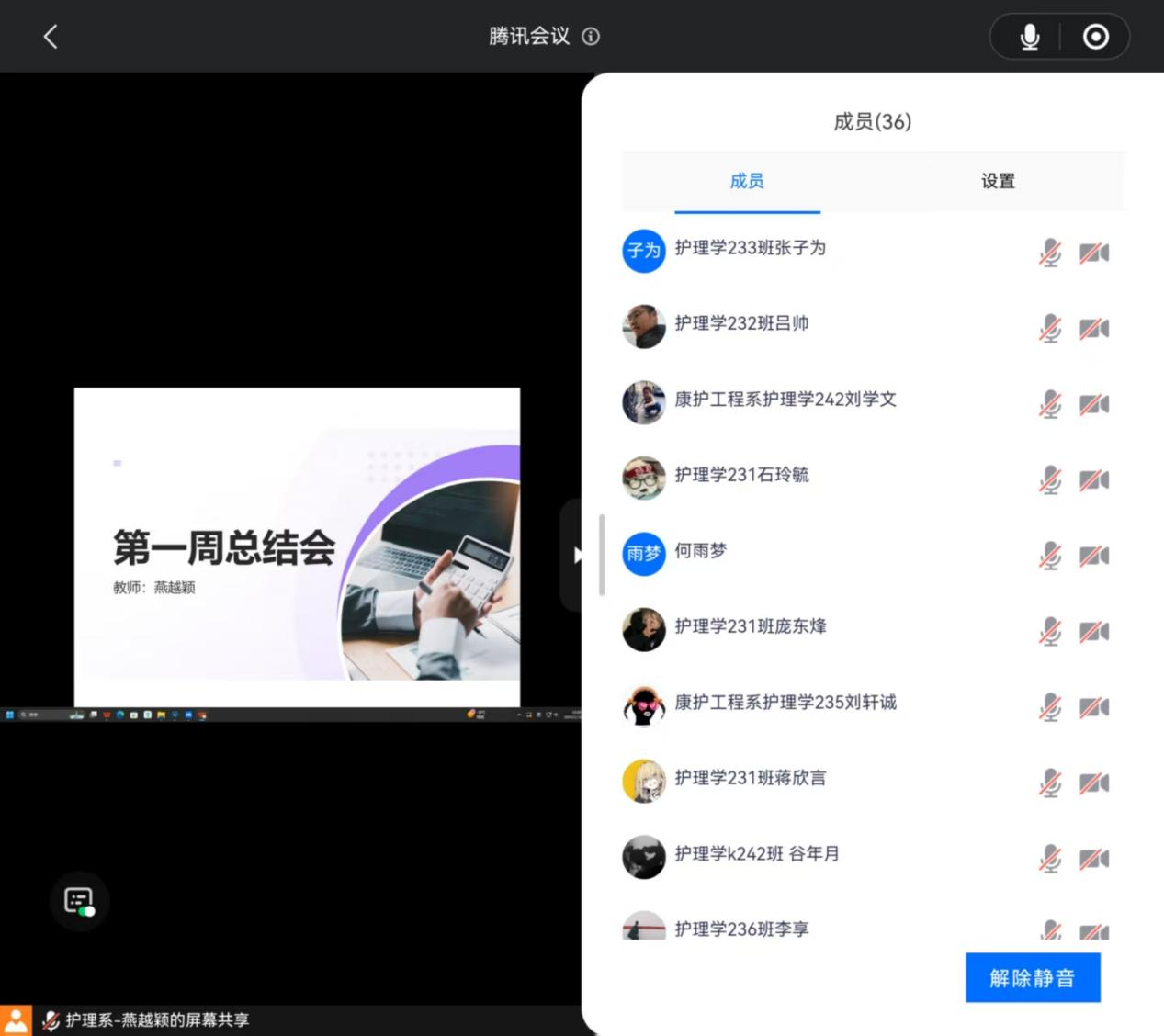This screenshot has height=1036, width=1164.
Task: Open the chat caption icon on shared screen
Action: [x=80, y=901]
